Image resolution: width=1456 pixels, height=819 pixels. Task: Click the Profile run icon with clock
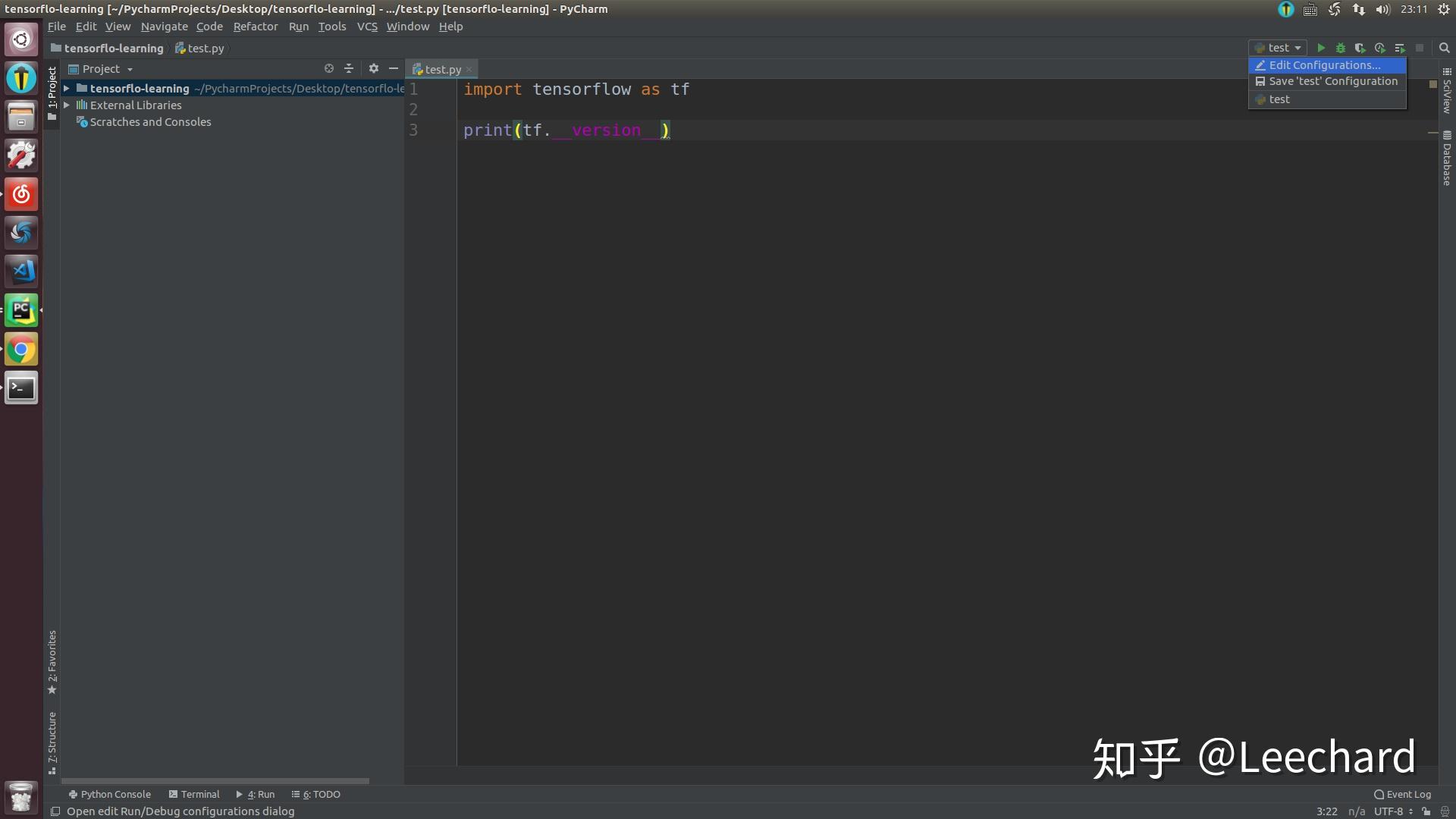click(1380, 48)
